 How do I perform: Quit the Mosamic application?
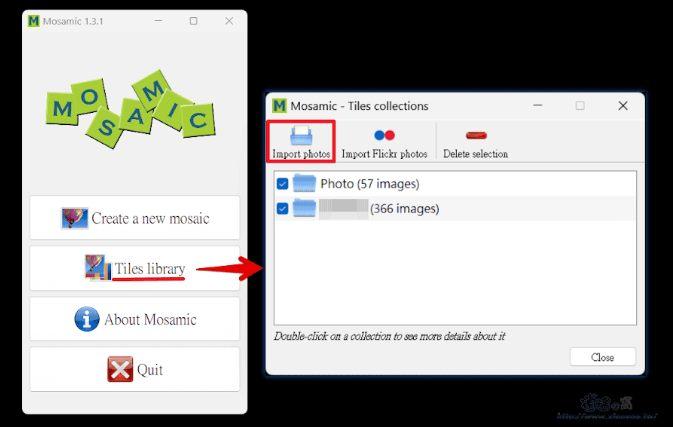[135, 369]
